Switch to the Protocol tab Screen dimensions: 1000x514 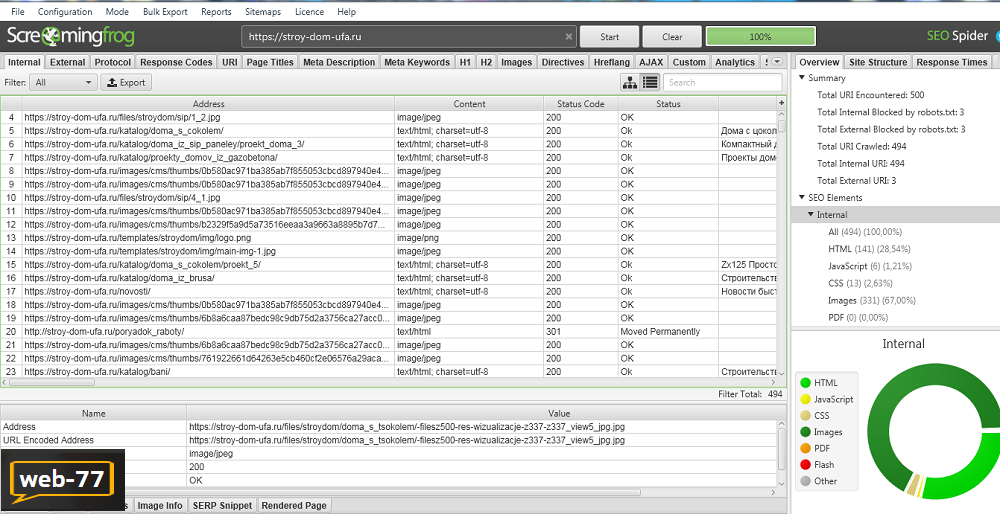click(x=113, y=62)
